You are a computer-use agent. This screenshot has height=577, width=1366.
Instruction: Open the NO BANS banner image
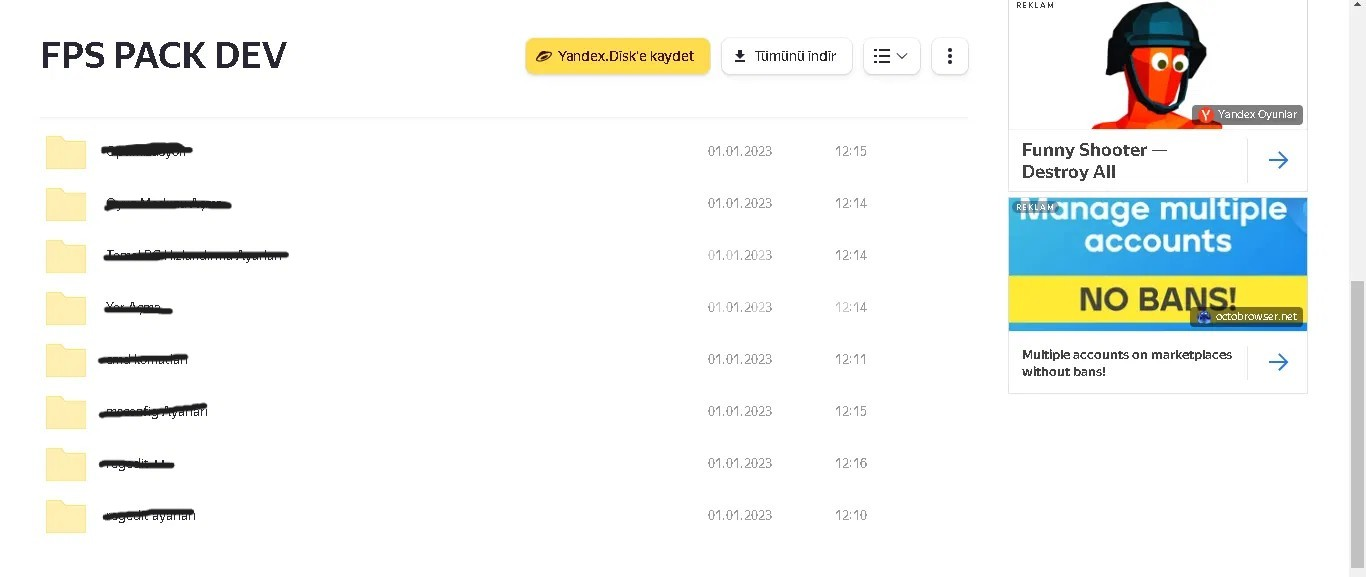click(1158, 264)
